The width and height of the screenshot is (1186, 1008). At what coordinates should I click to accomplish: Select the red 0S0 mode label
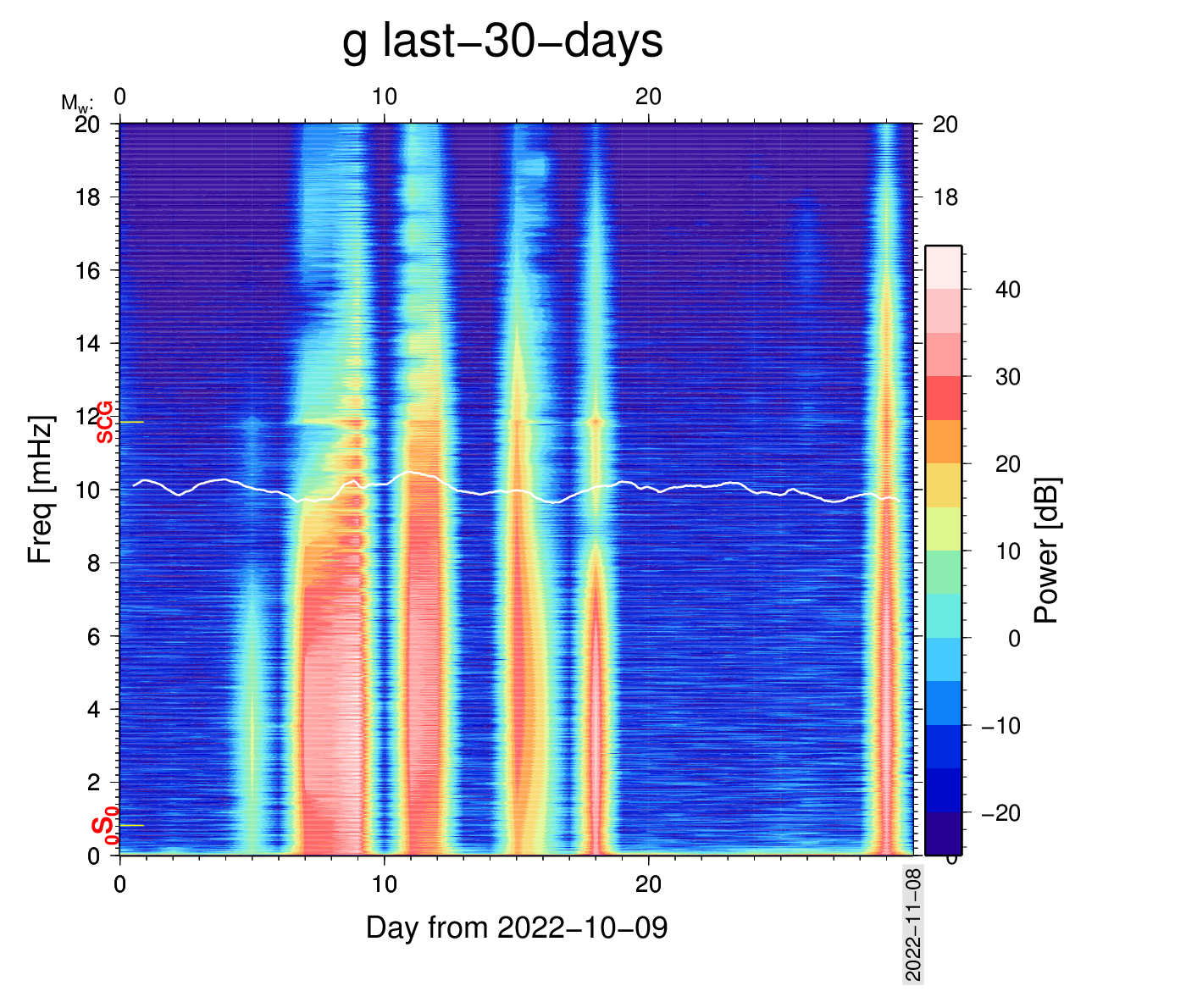(x=104, y=827)
